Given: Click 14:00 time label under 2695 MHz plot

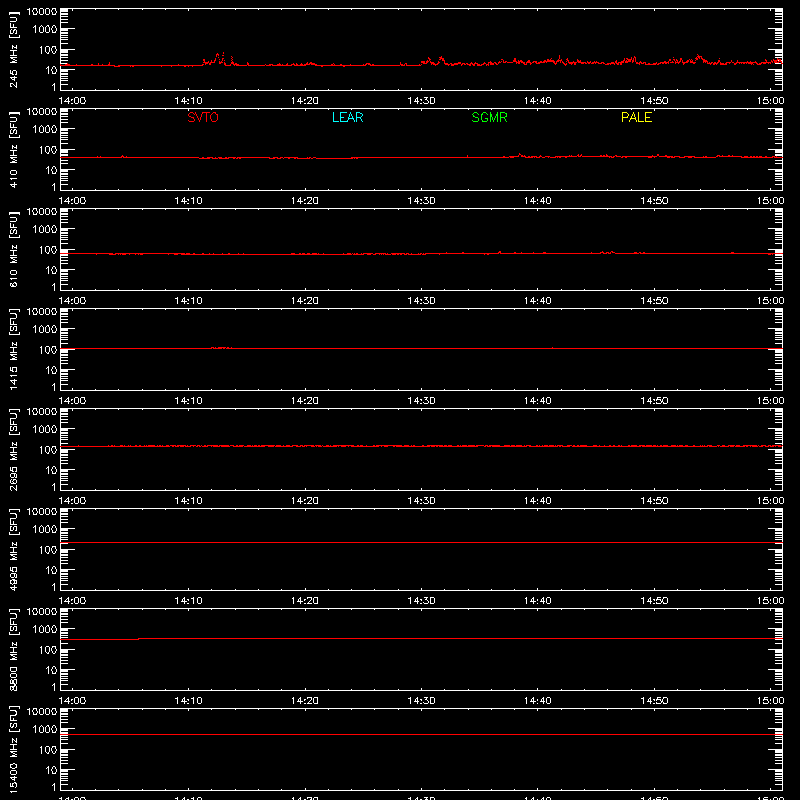Looking at the screenshot, I should [x=72, y=501].
